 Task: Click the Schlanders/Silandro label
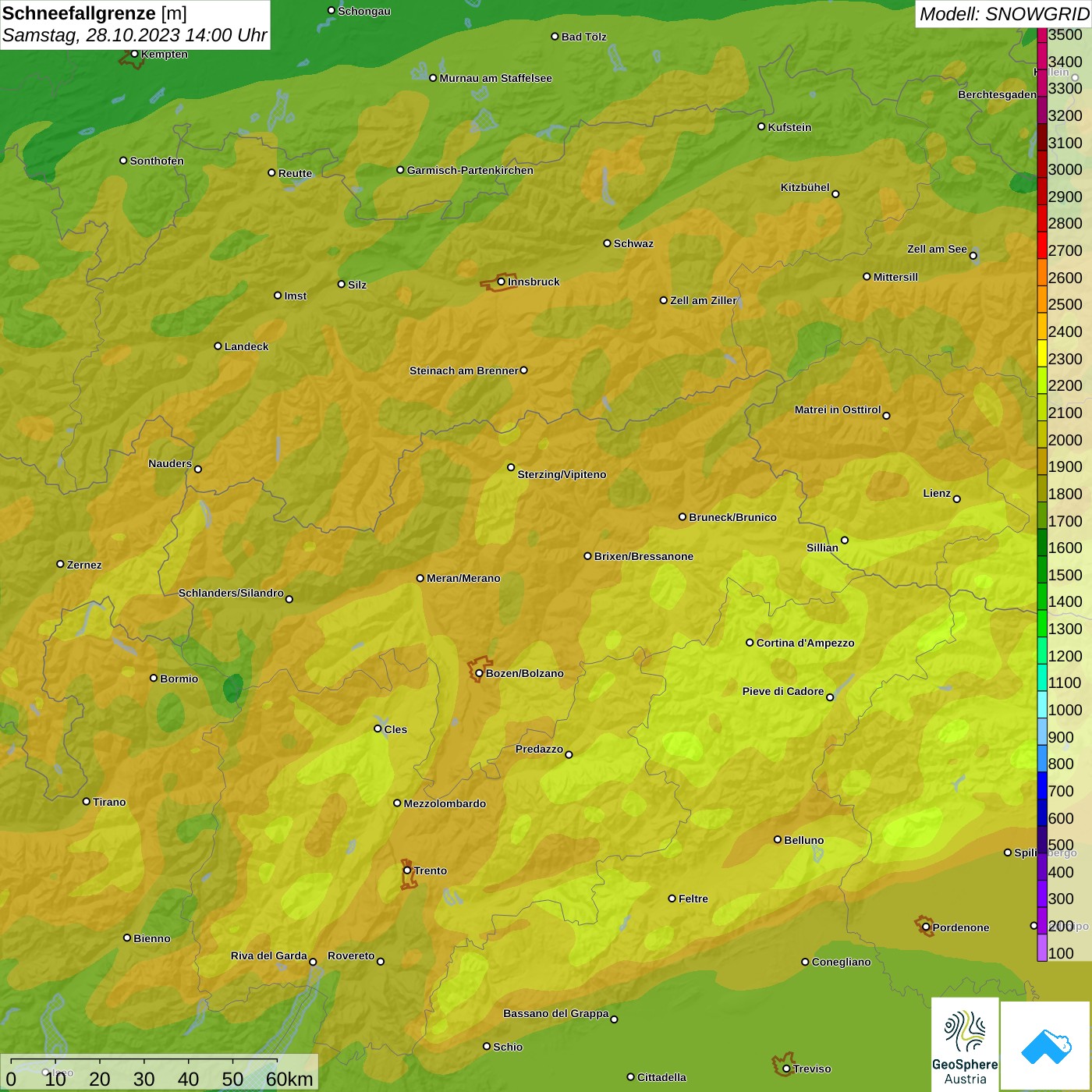point(231,593)
